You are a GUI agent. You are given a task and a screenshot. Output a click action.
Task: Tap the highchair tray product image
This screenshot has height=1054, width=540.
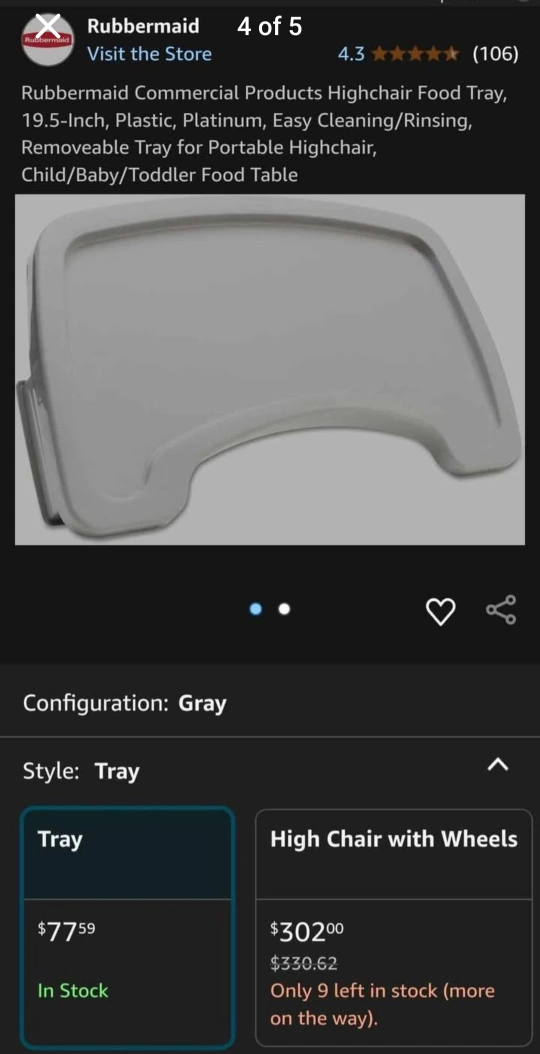270,369
